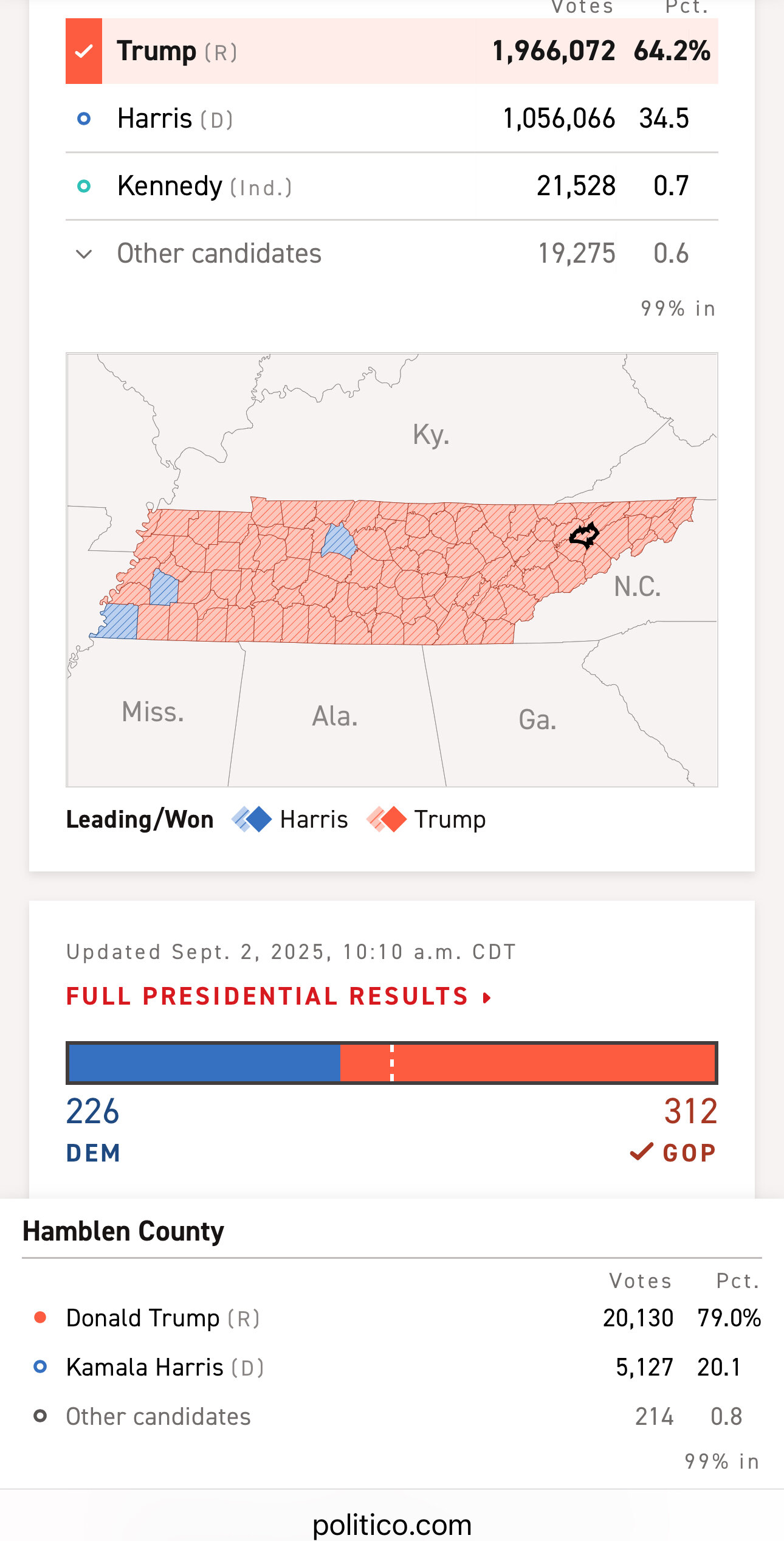Click the Harris legend diamond swatch
Screen dimensions: 784x1541
(252, 819)
